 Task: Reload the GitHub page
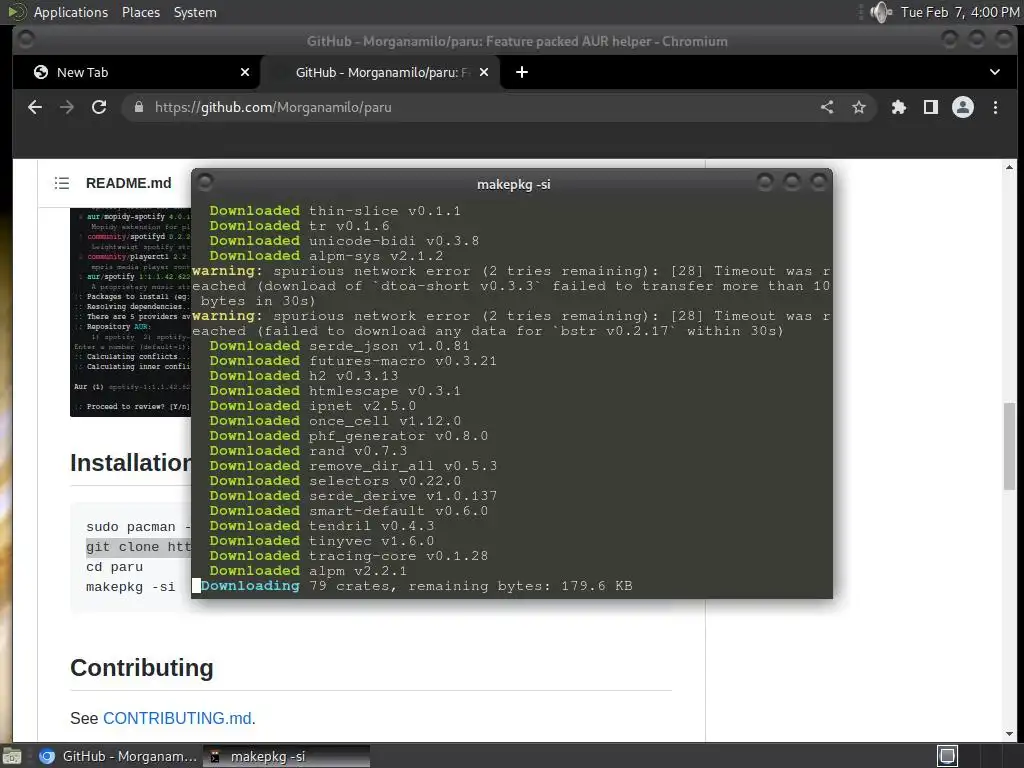click(99, 107)
